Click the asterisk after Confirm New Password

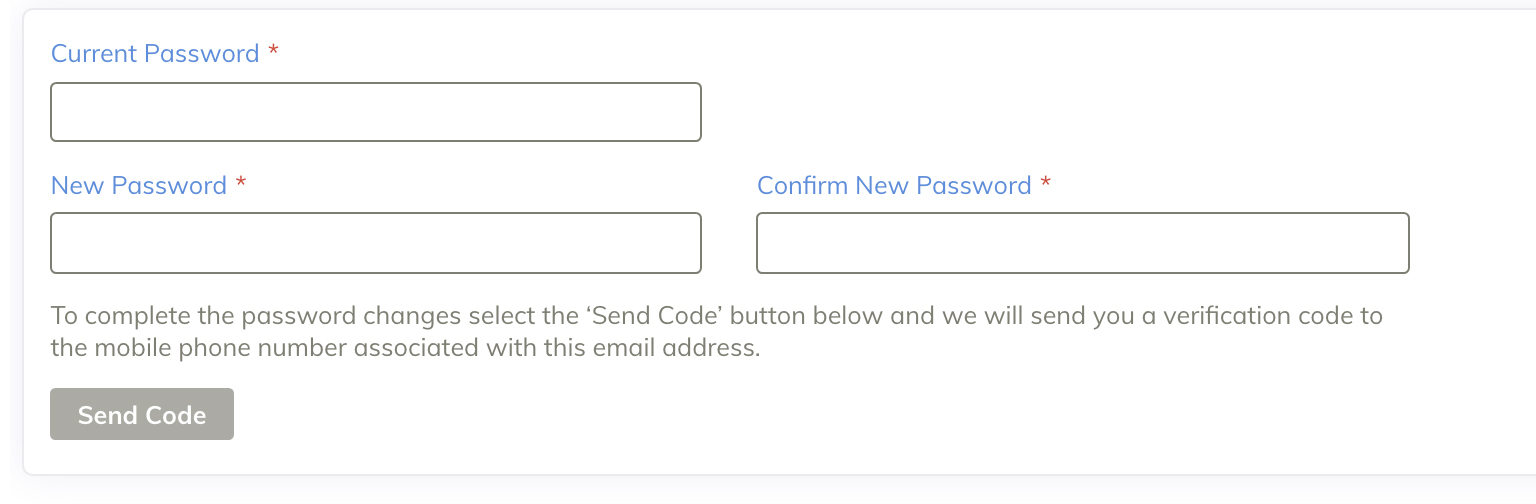tap(1046, 183)
